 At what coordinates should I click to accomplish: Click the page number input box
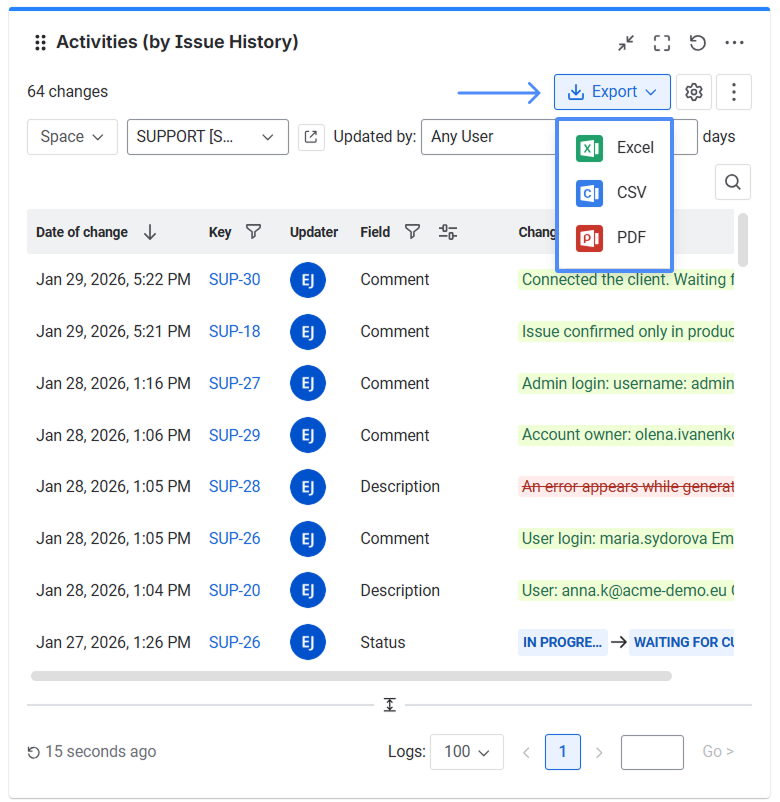(x=653, y=752)
